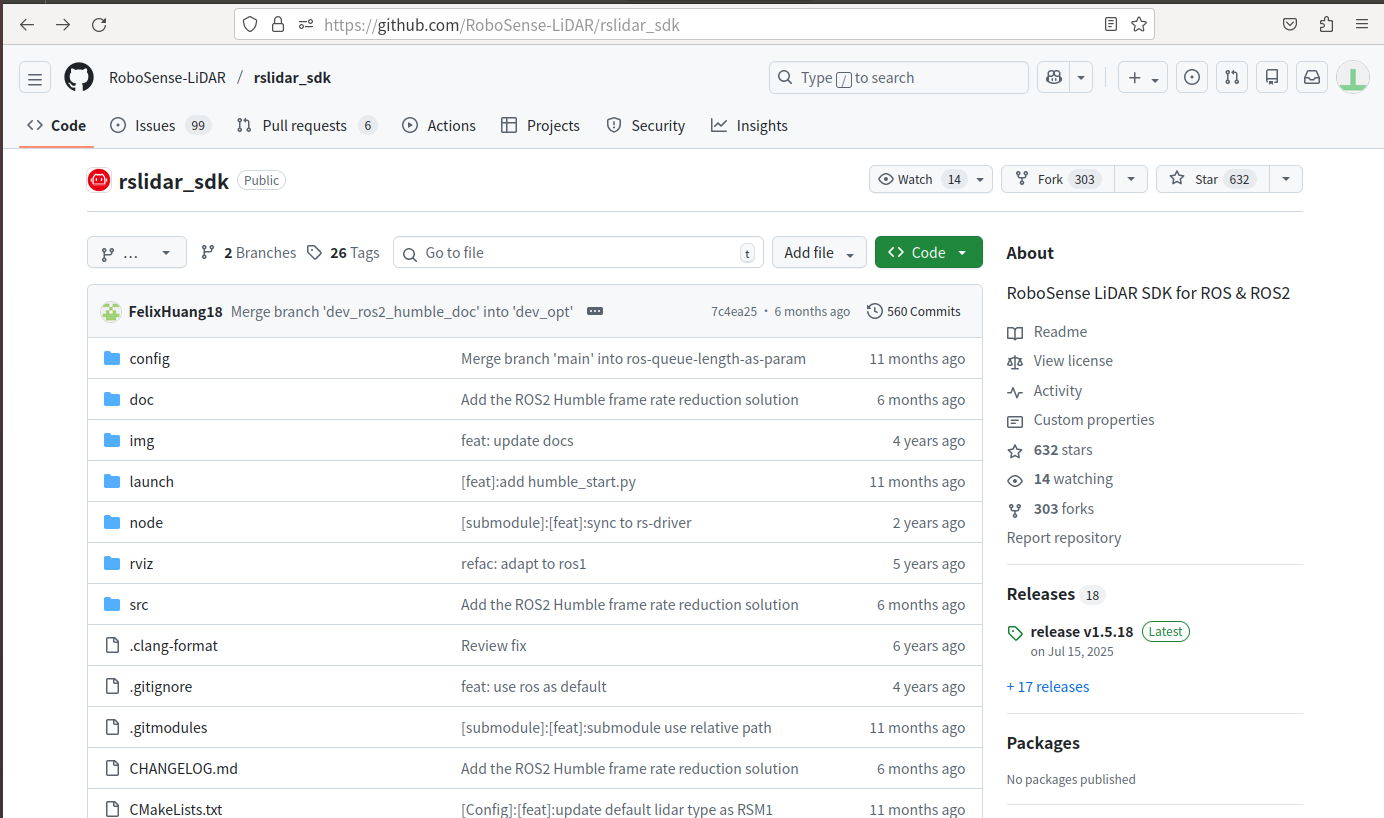
Task: Open the notifications inbox icon
Action: (1312, 78)
